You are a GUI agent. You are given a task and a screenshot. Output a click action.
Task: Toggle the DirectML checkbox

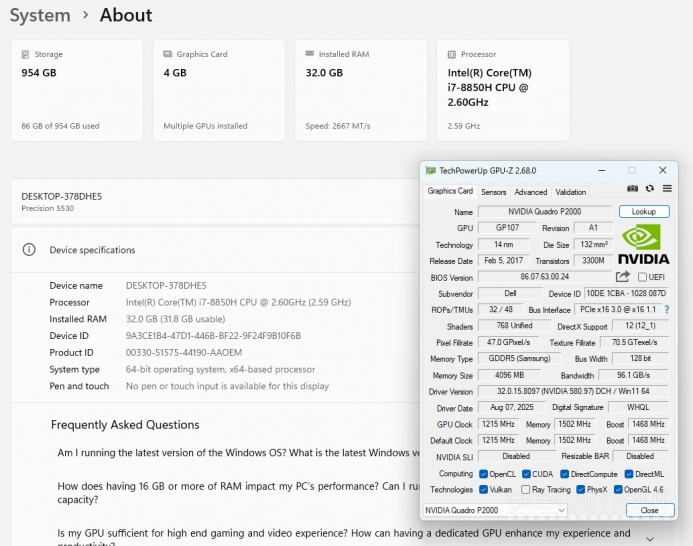pyautogui.click(x=629, y=474)
